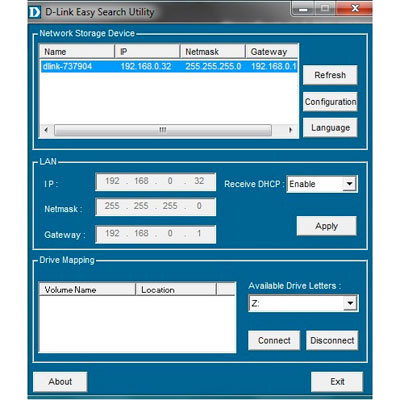Minimize the D-Link Easy Search Utility window

[303, 9]
